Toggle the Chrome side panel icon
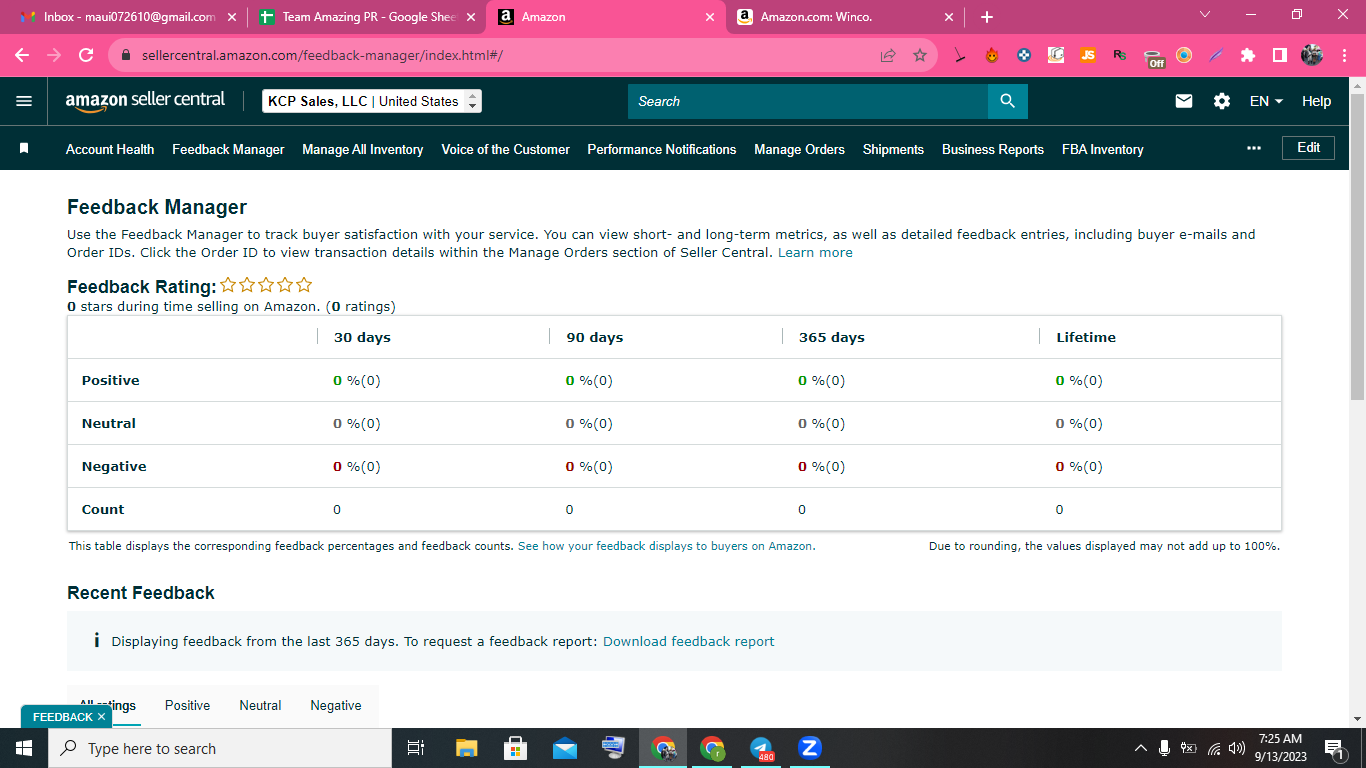 [1280, 56]
